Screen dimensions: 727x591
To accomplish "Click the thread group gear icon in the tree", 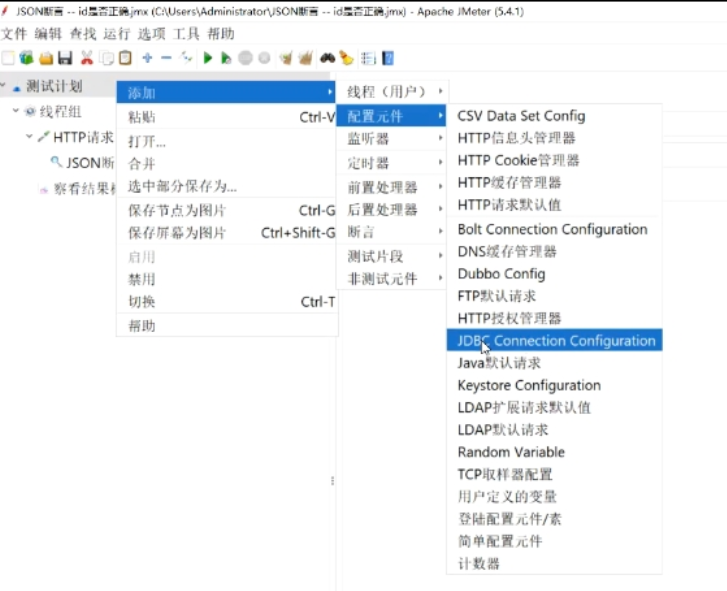I will coord(30,112).
